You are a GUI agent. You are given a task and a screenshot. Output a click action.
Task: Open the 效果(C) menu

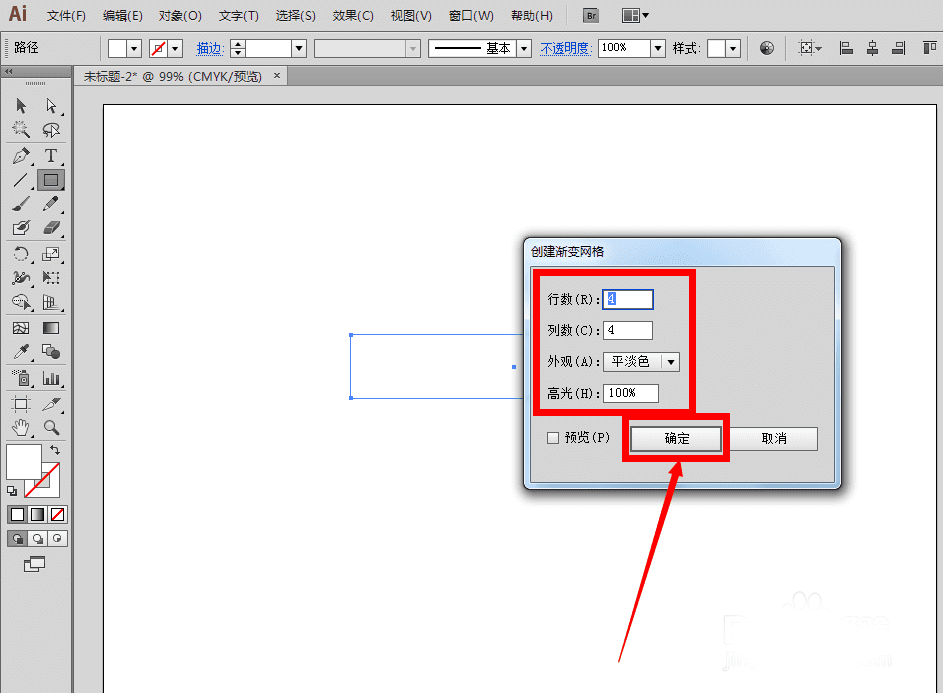click(x=353, y=16)
